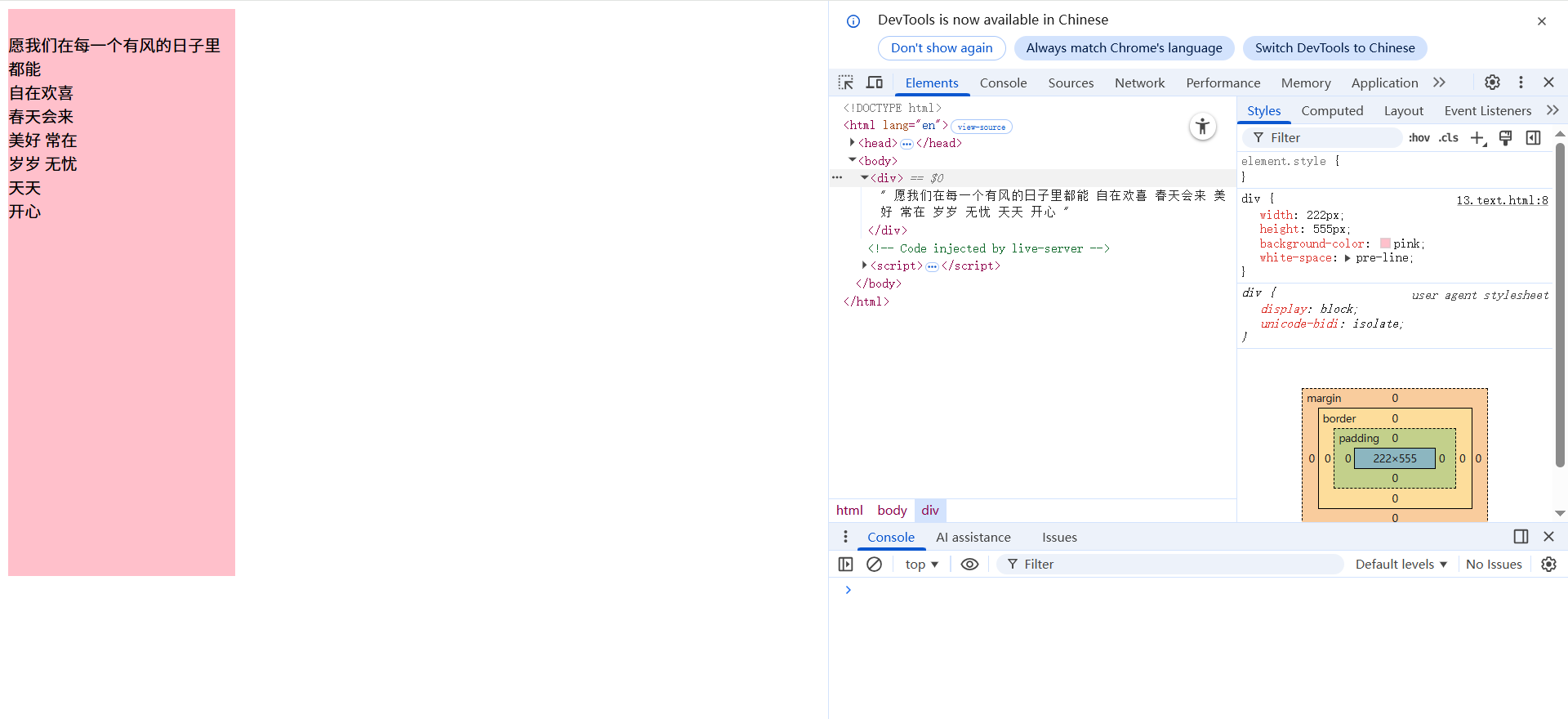The width and height of the screenshot is (1568, 719).
Task: Show more main DevTools tabs
Action: [1439, 83]
